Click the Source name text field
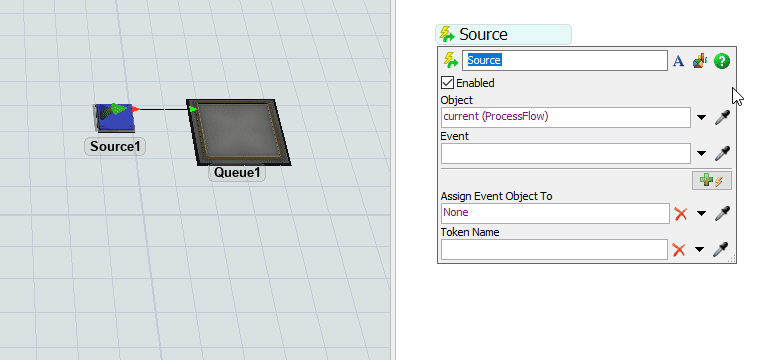This screenshot has width=780, height=360. 565,61
